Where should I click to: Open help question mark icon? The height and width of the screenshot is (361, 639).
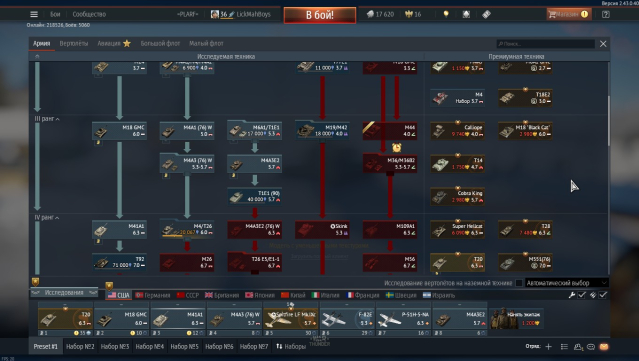[x=606, y=14]
